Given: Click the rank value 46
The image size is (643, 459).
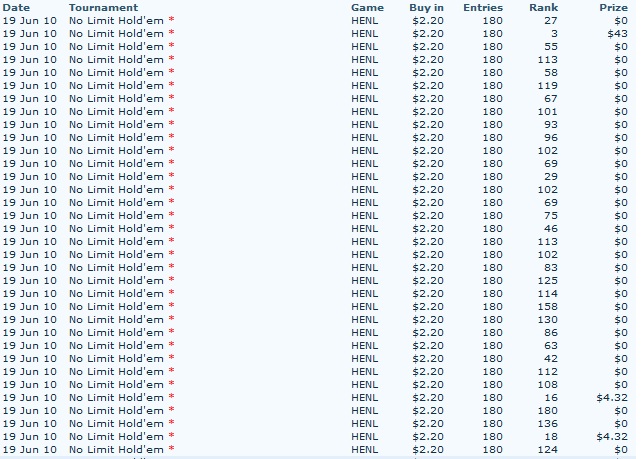Looking at the screenshot, I should coord(551,229).
